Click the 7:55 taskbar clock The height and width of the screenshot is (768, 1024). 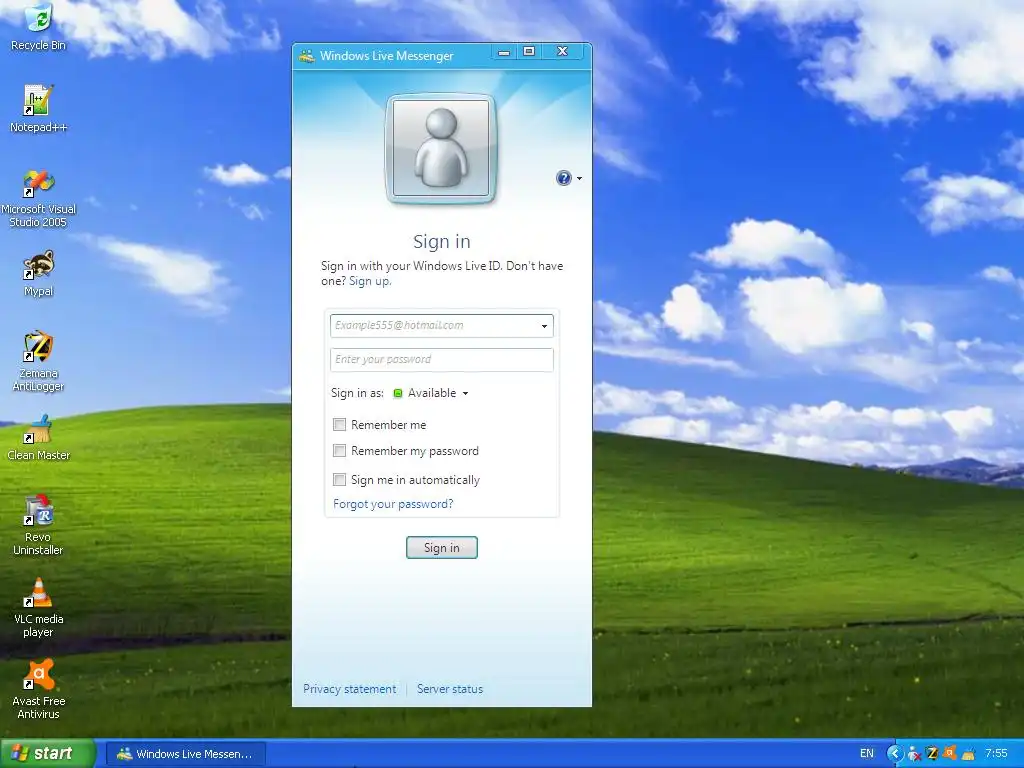pos(996,753)
